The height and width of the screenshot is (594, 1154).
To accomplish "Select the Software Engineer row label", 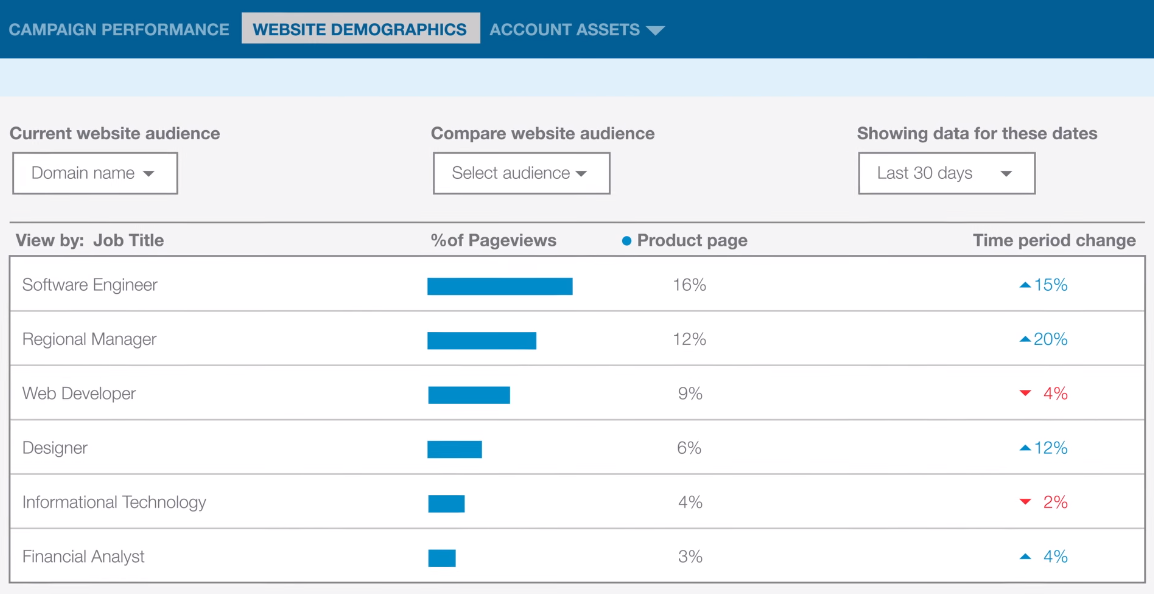I will point(90,285).
